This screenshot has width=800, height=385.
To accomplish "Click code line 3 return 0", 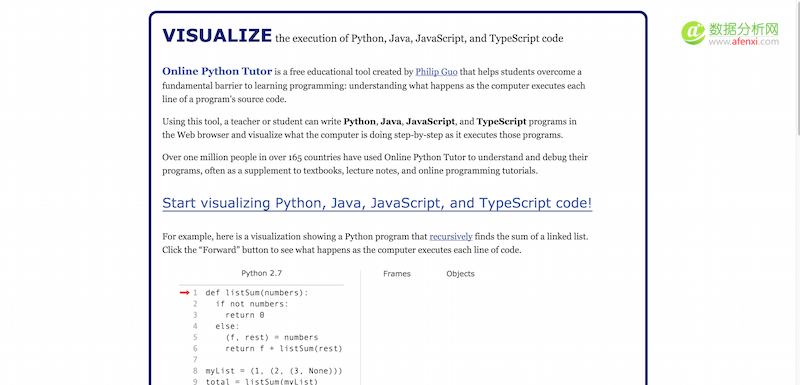I will point(244,315).
